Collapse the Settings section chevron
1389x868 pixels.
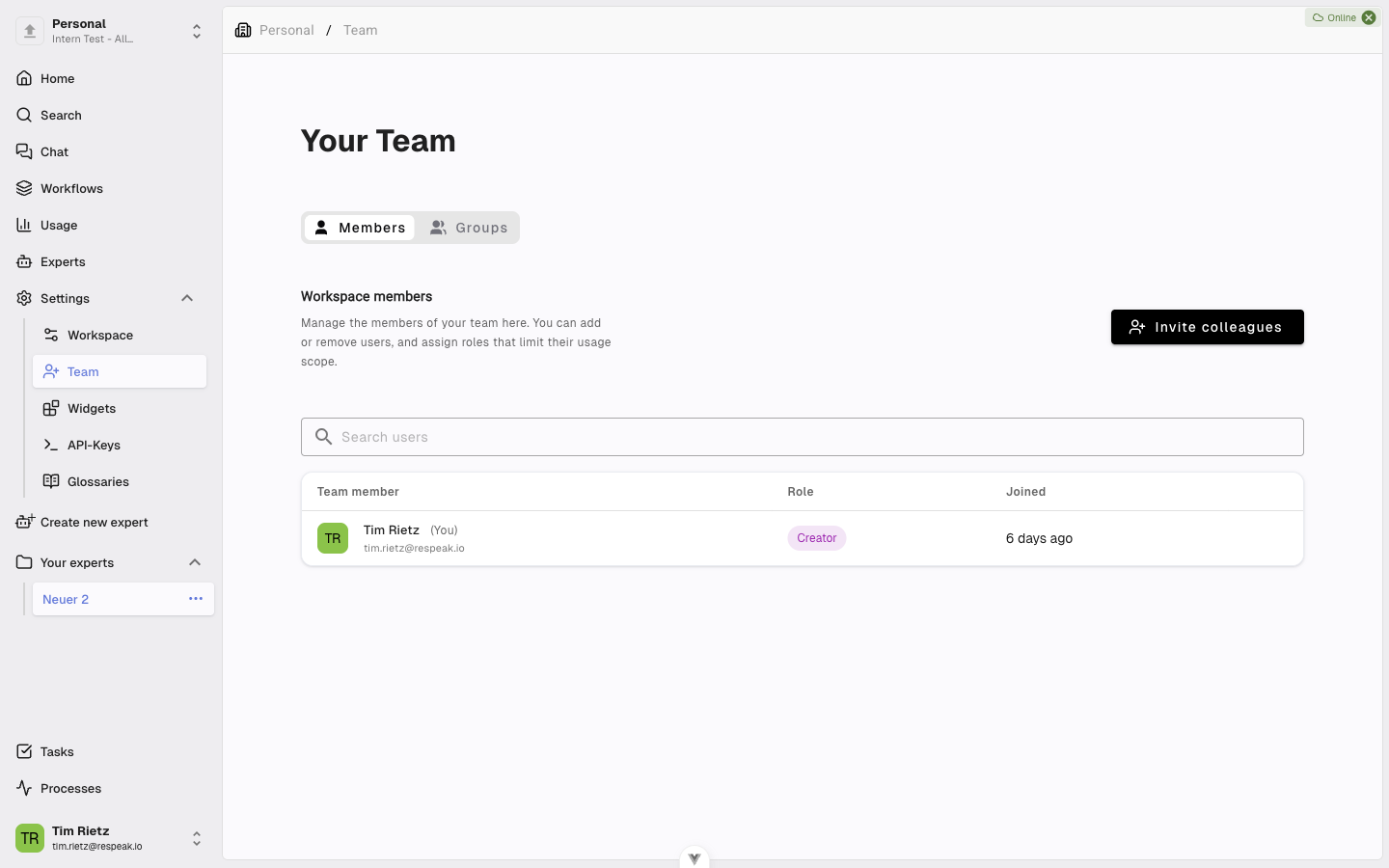click(187, 298)
